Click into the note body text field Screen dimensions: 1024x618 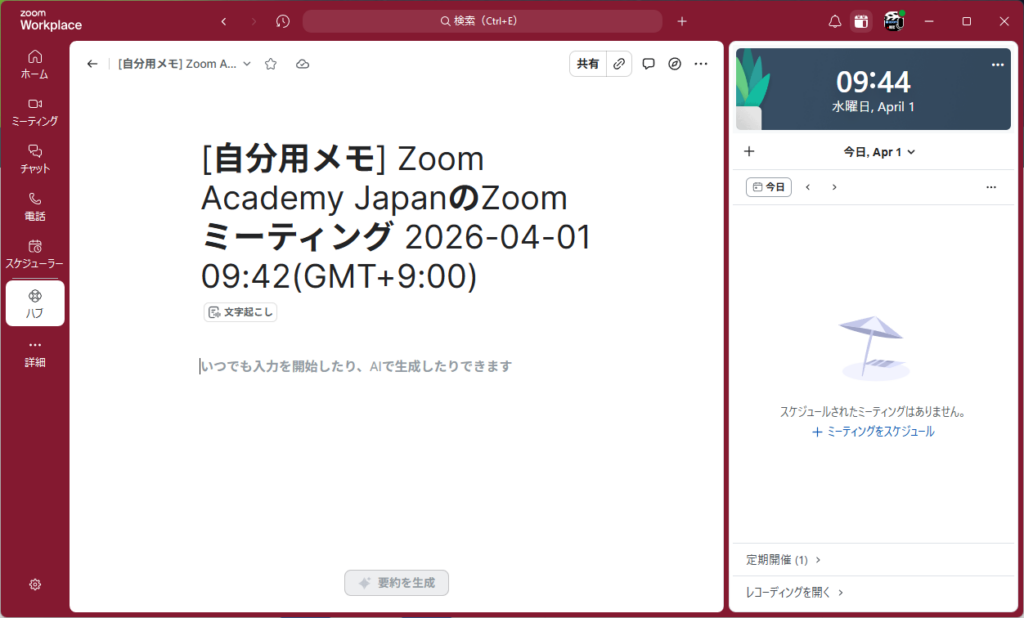(400, 367)
